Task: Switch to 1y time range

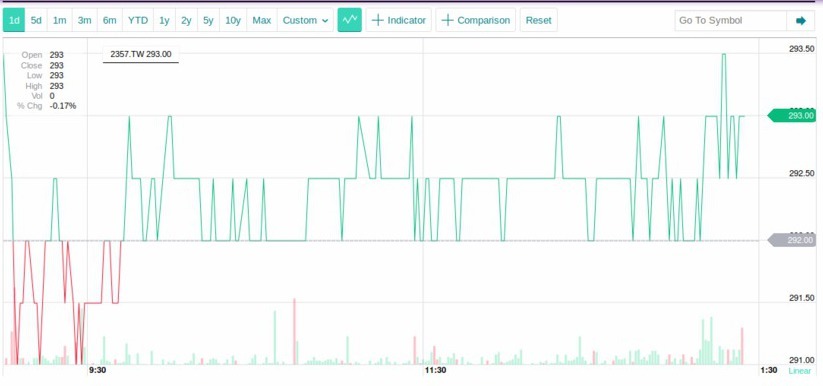Action: [164, 20]
